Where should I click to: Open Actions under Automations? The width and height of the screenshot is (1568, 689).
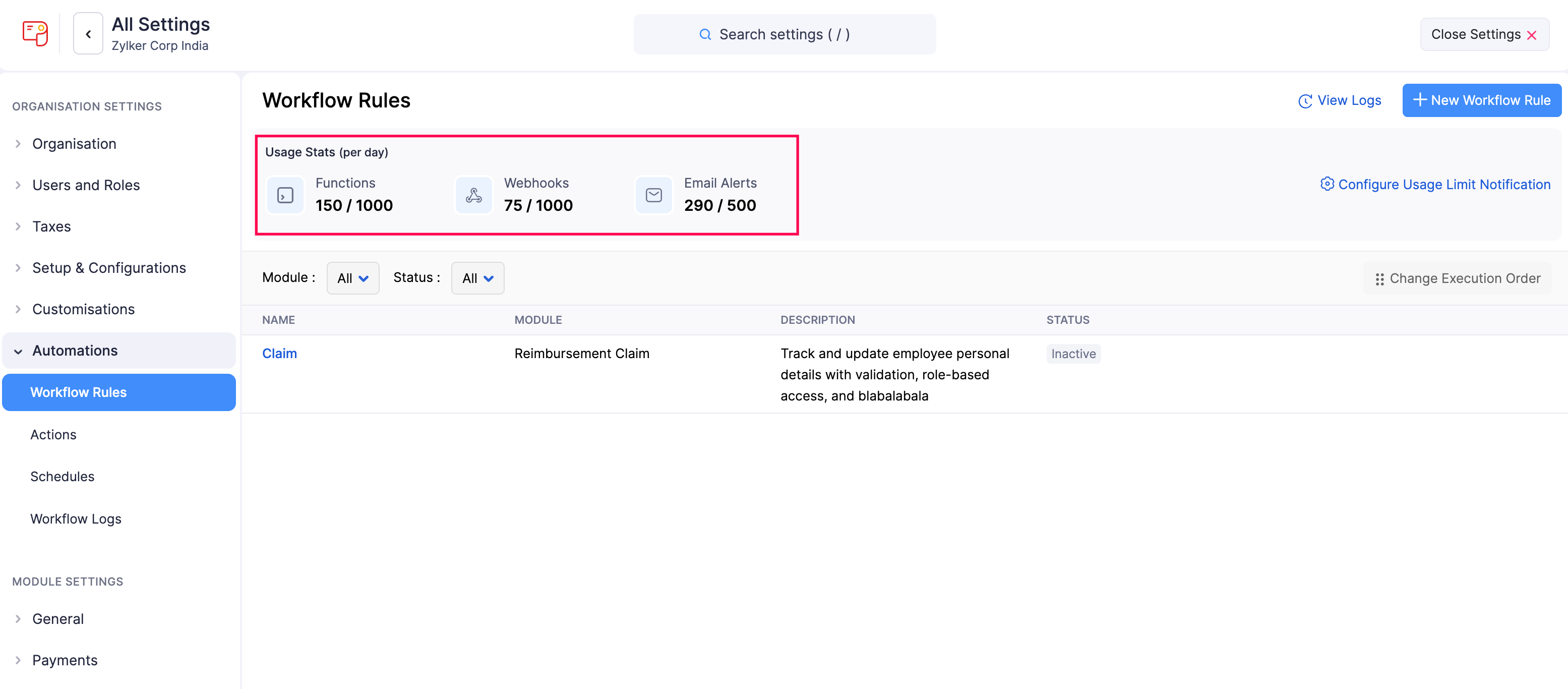pyautogui.click(x=53, y=434)
